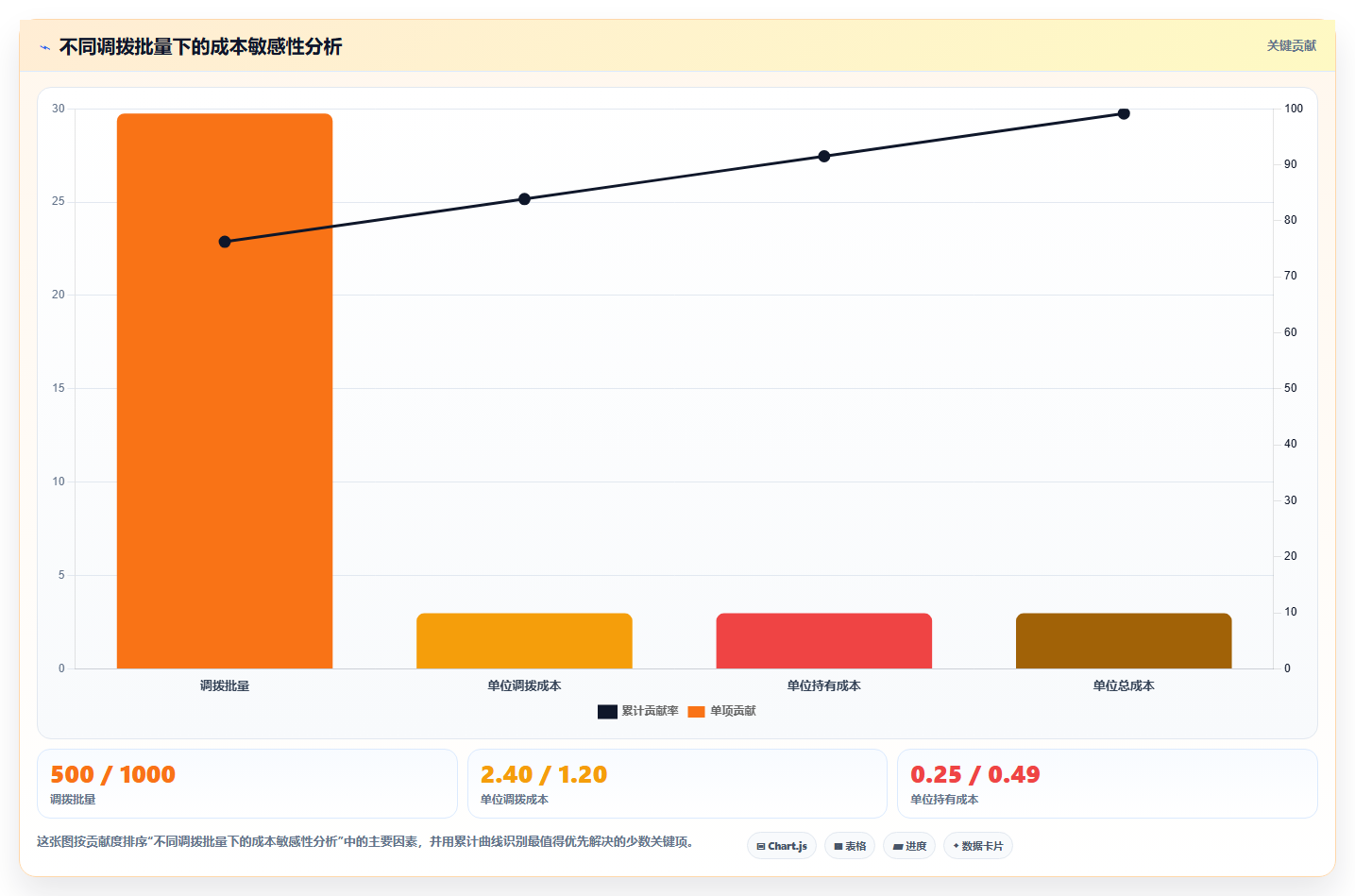The image size is (1355, 896).
Task: Select the orange 调拨批量 bar
Action: (225, 391)
